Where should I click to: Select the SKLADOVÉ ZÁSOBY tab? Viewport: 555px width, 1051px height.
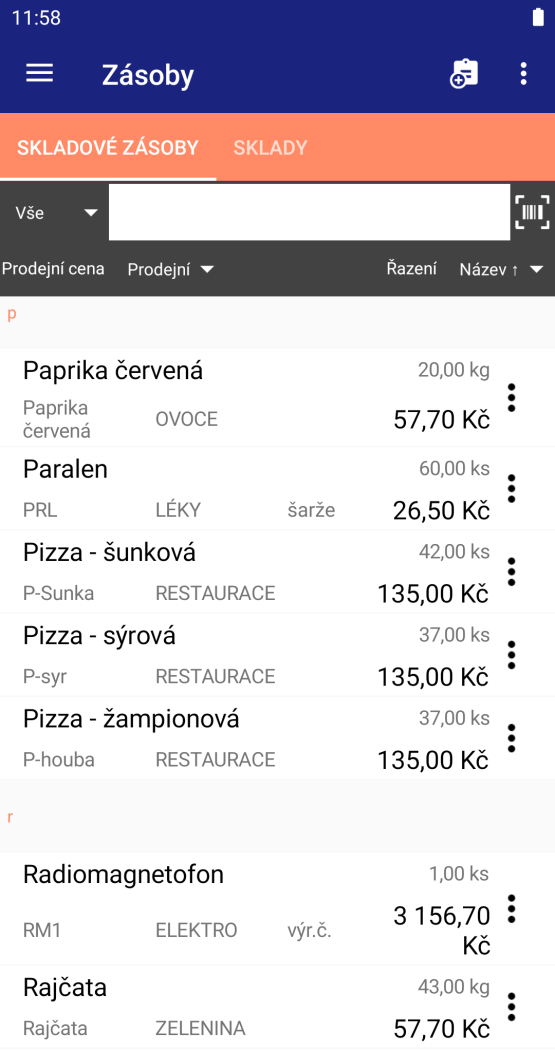[108, 147]
